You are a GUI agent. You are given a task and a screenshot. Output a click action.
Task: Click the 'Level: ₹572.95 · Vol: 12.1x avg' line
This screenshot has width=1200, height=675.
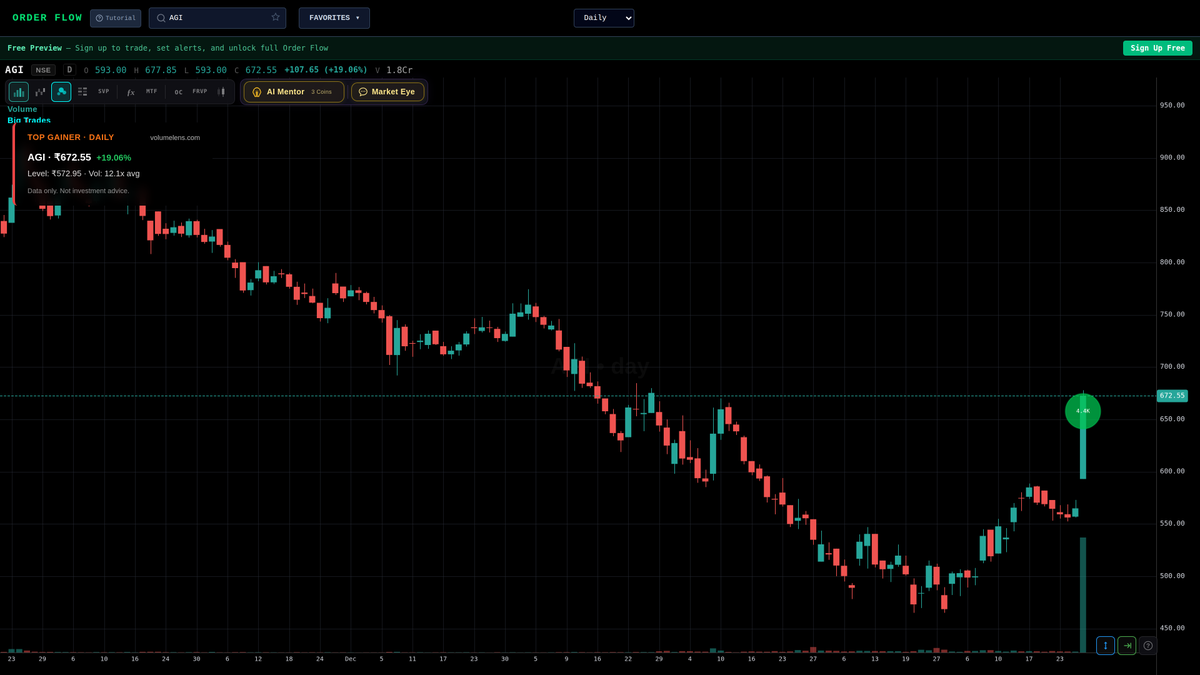pyautogui.click(x=84, y=173)
